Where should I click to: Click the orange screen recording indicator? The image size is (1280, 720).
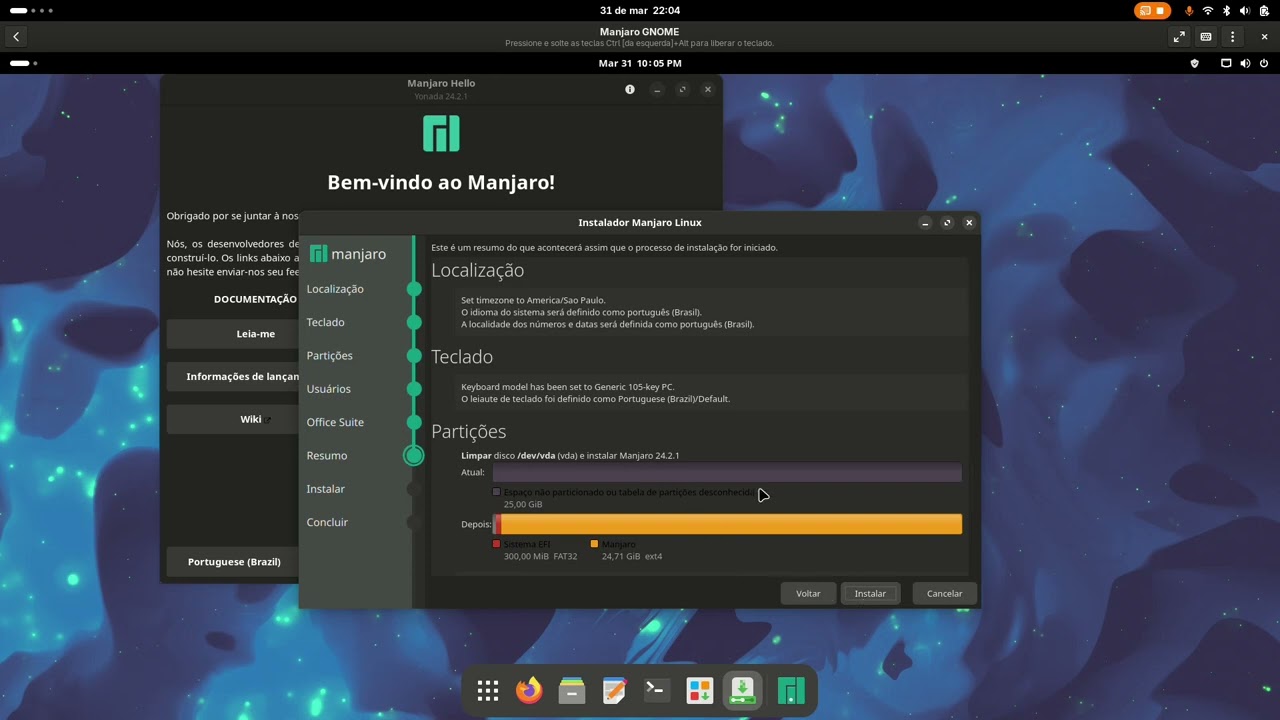click(1152, 10)
